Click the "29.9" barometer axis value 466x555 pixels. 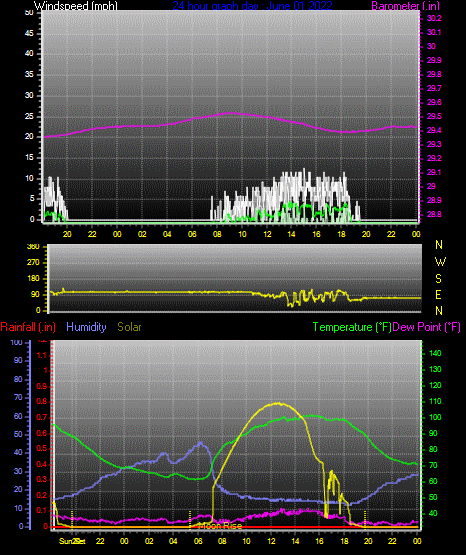pyautogui.click(x=434, y=61)
